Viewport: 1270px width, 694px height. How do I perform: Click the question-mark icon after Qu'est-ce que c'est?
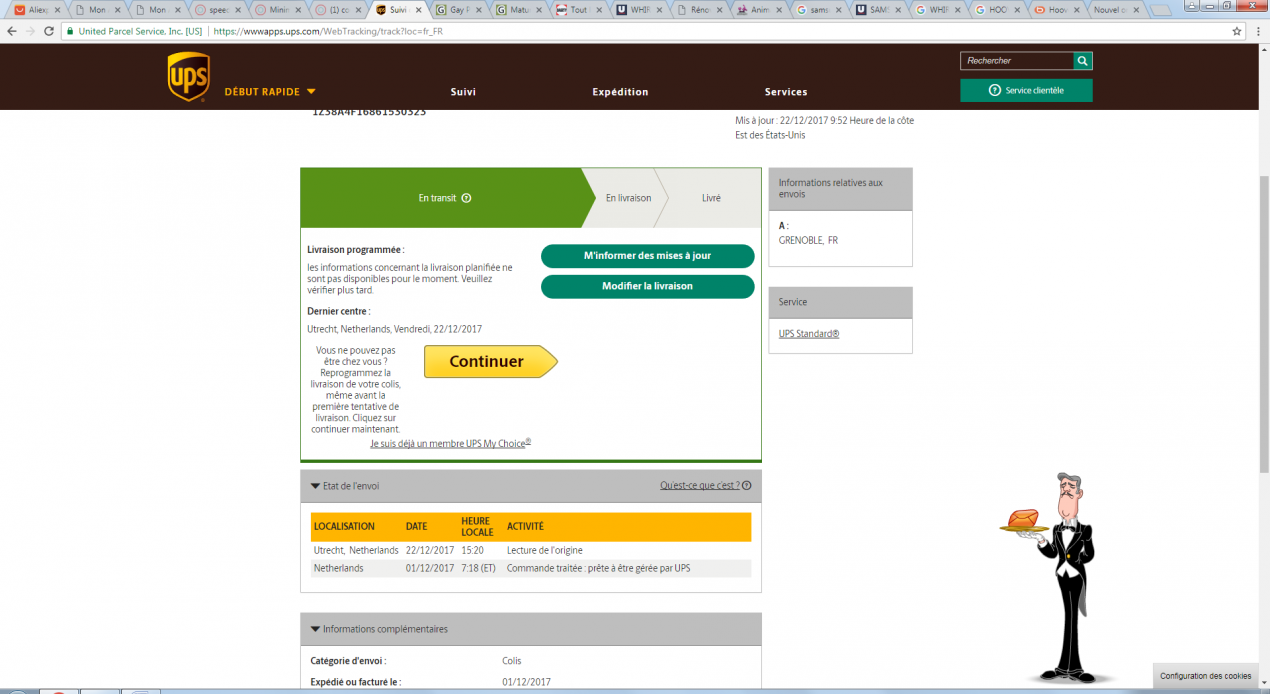click(x=747, y=486)
